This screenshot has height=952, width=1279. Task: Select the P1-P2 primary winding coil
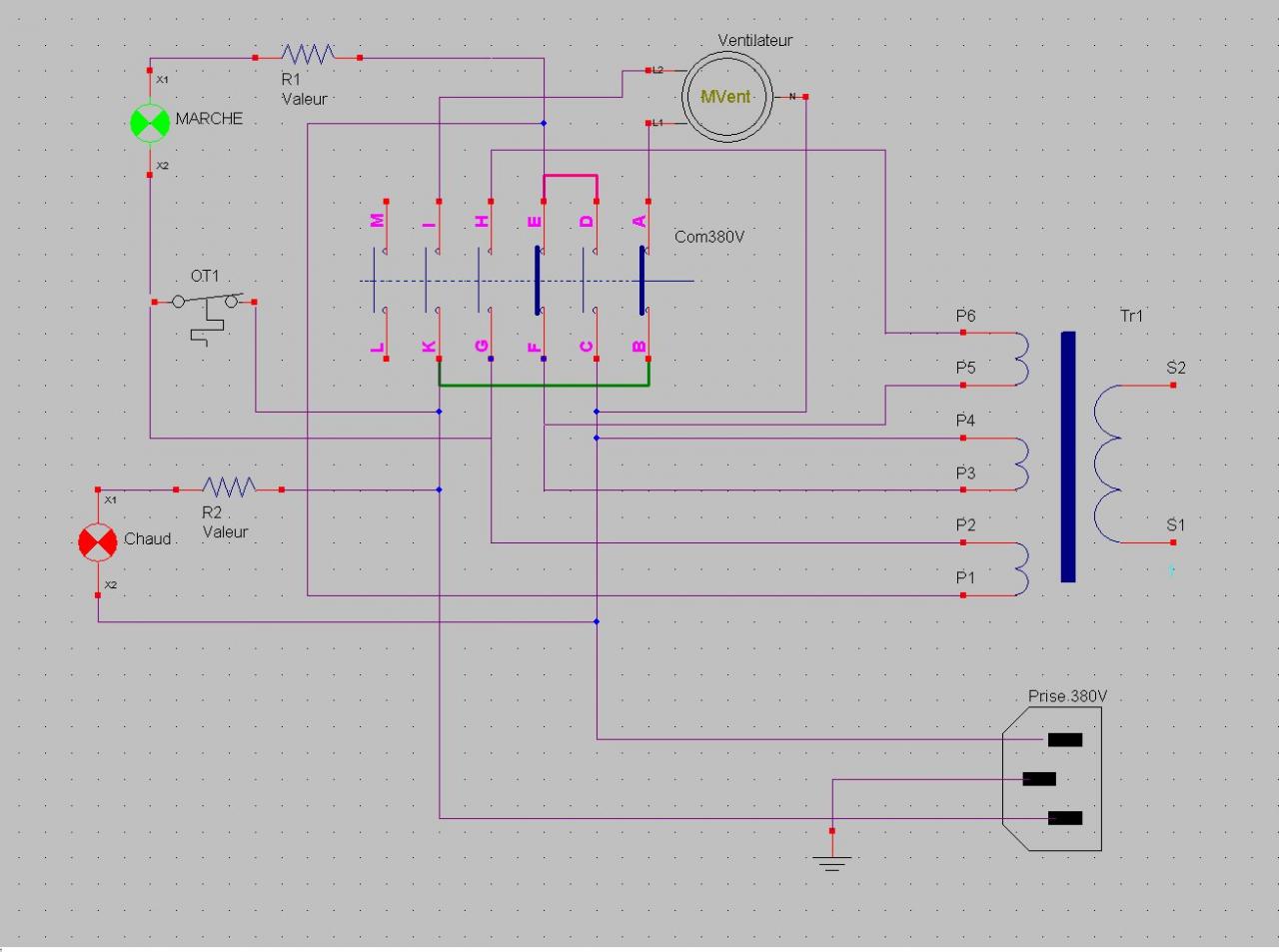[1021, 568]
